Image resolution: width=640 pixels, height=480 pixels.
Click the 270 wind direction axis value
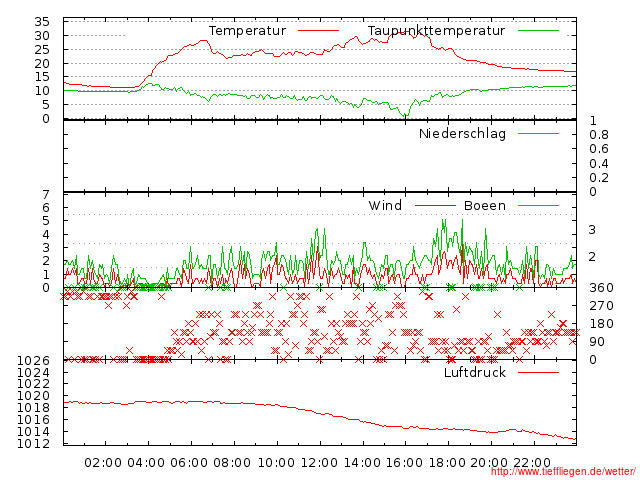pos(601,306)
